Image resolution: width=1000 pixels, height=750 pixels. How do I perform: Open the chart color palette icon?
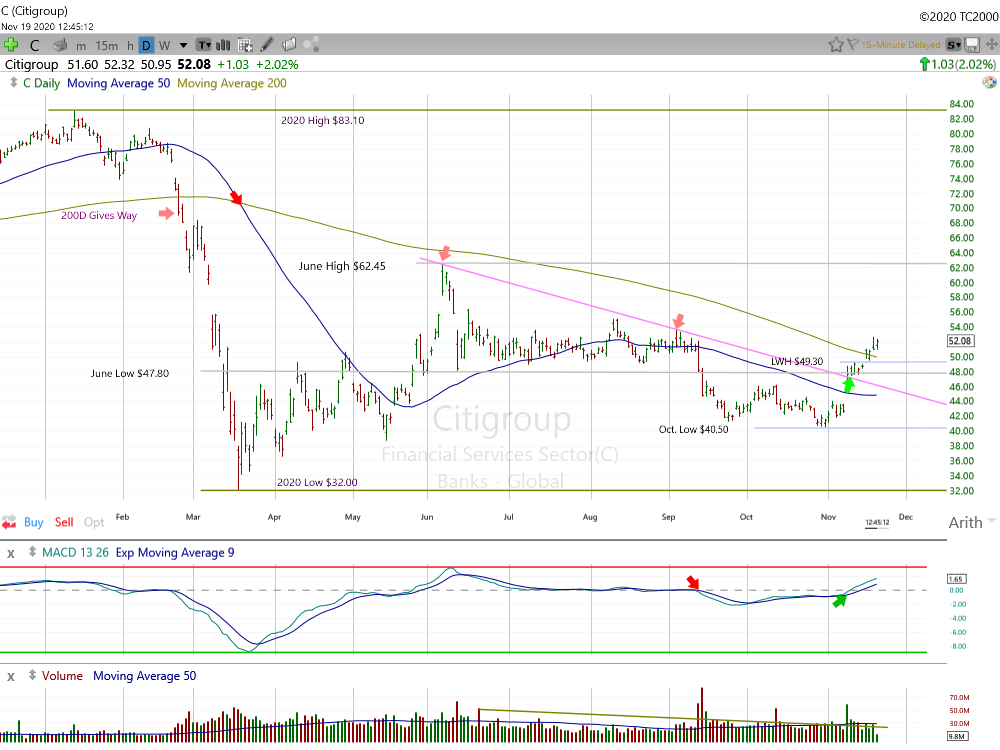tap(989, 82)
